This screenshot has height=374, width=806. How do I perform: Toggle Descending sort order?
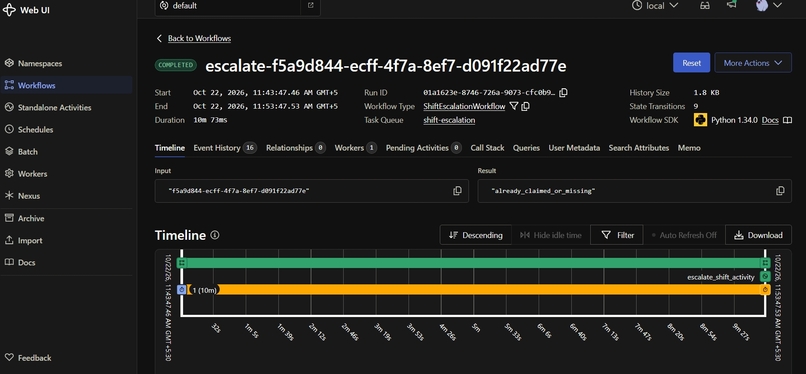pos(475,235)
